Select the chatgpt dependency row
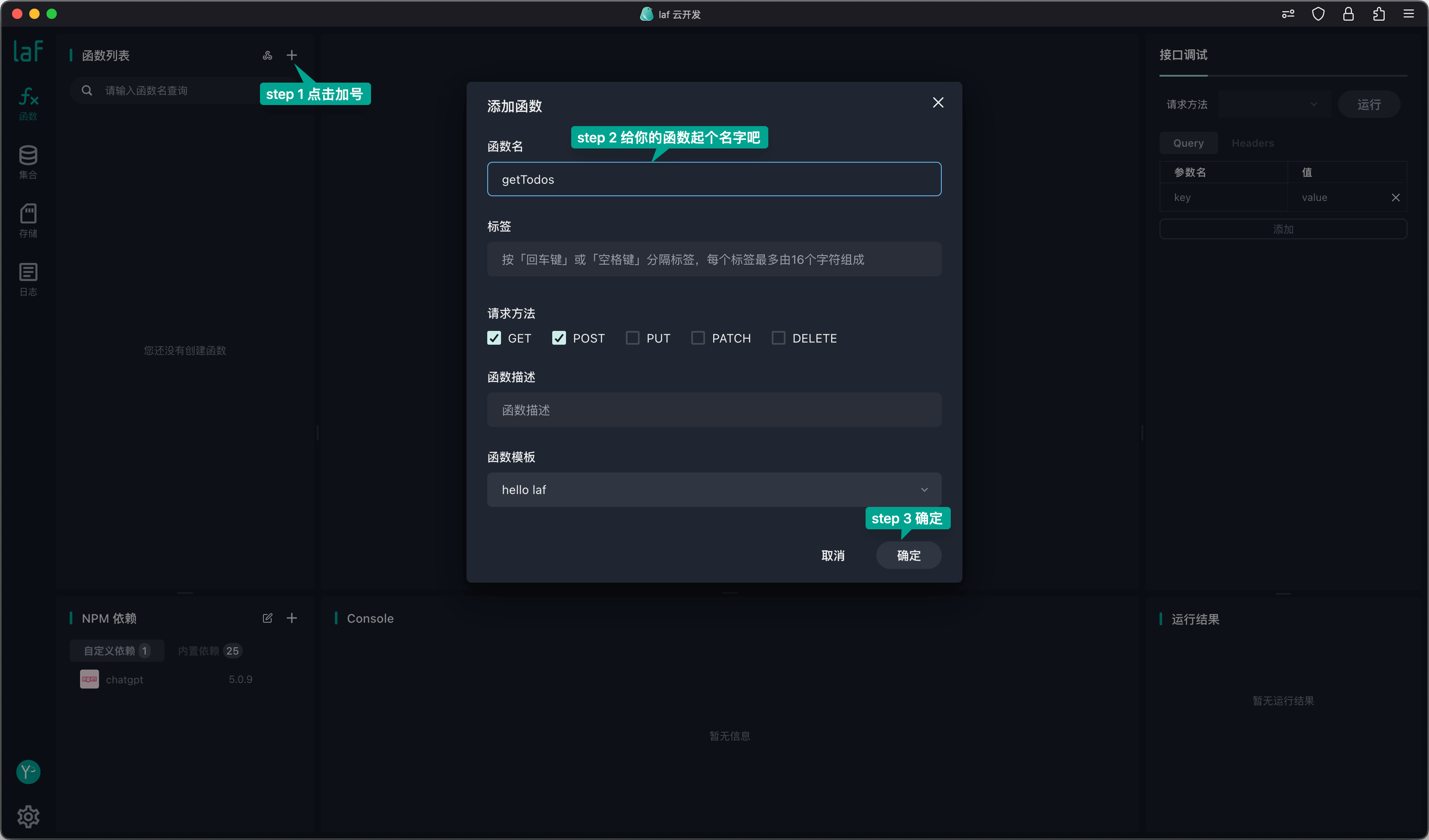This screenshot has width=1429, height=840. pyautogui.click(x=184, y=679)
